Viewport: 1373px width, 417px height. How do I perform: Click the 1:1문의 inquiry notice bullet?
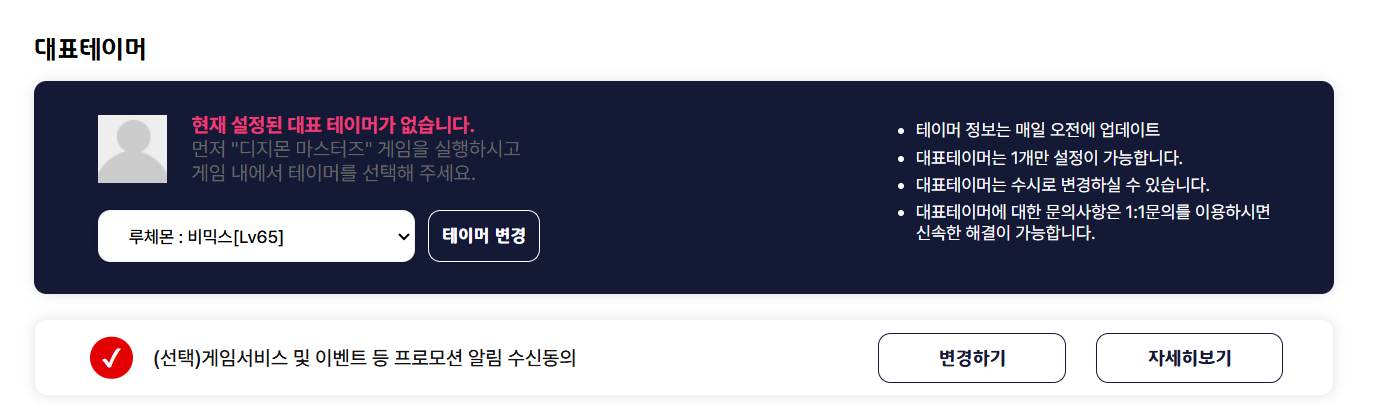[x=1092, y=212]
